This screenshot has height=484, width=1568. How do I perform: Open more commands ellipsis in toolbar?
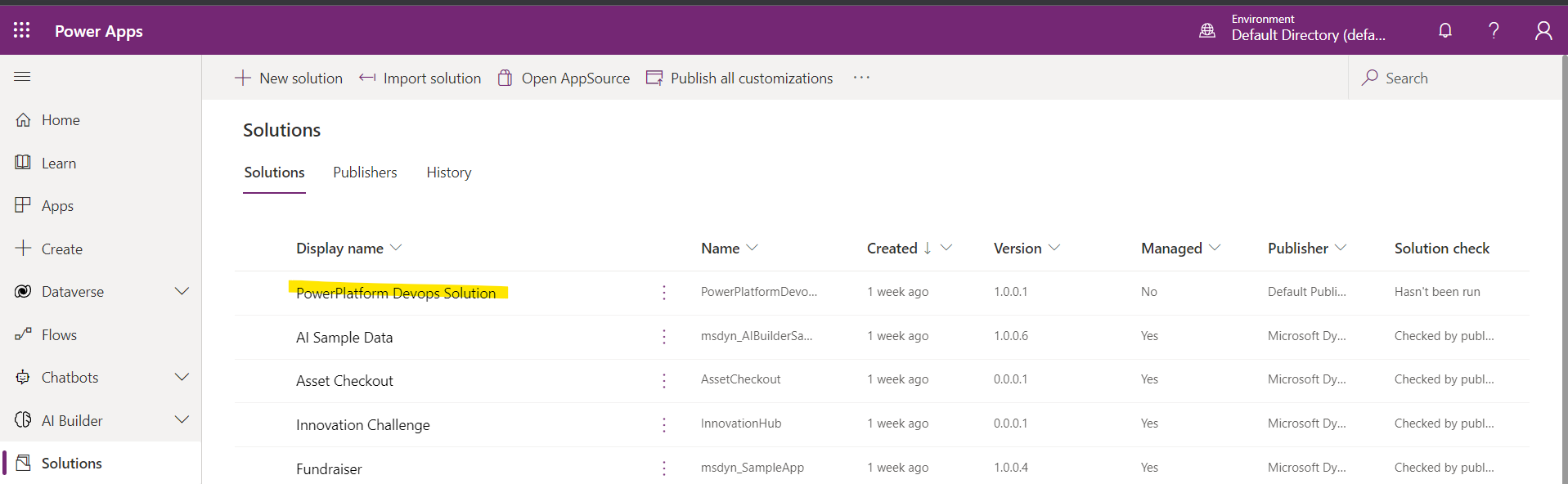(861, 78)
